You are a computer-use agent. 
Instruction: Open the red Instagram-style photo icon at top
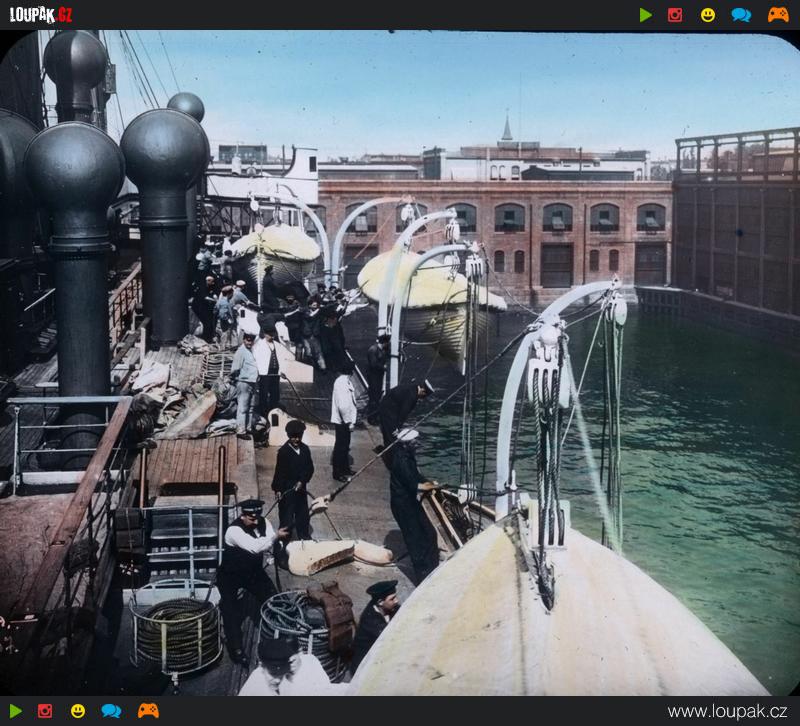point(675,15)
